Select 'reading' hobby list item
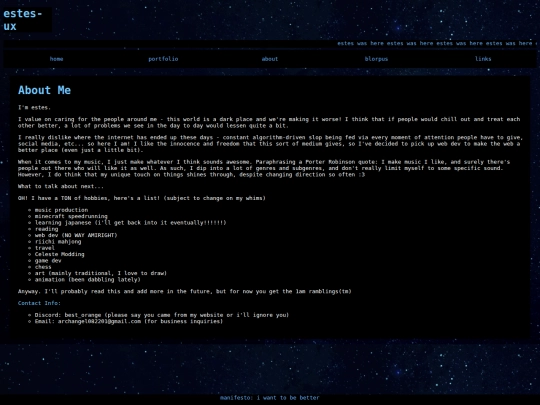The image size is (540, 405). pos(46,229)
